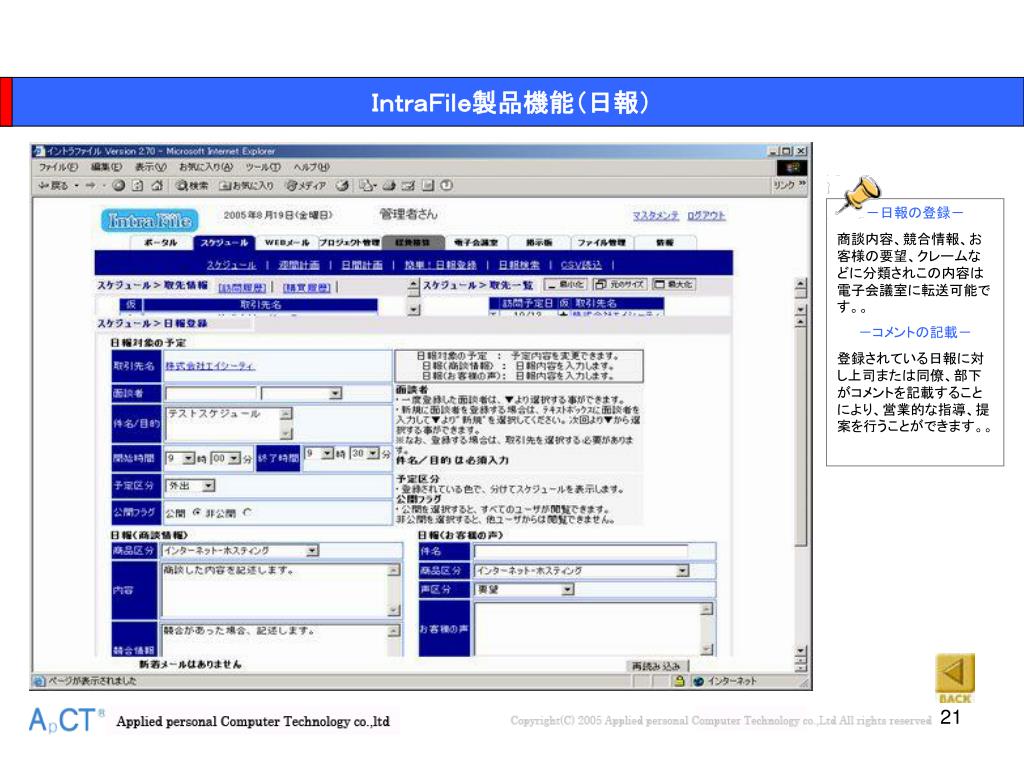
Task: Click the お客様の声 large textarea
Action: 594,629
